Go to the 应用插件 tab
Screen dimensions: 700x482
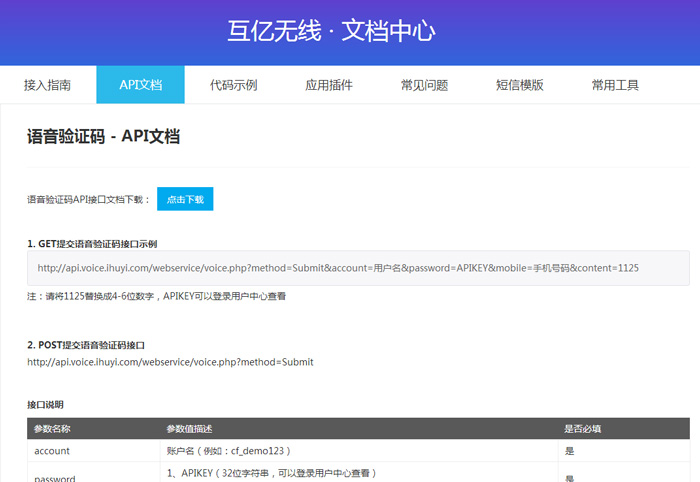(328, 85)
